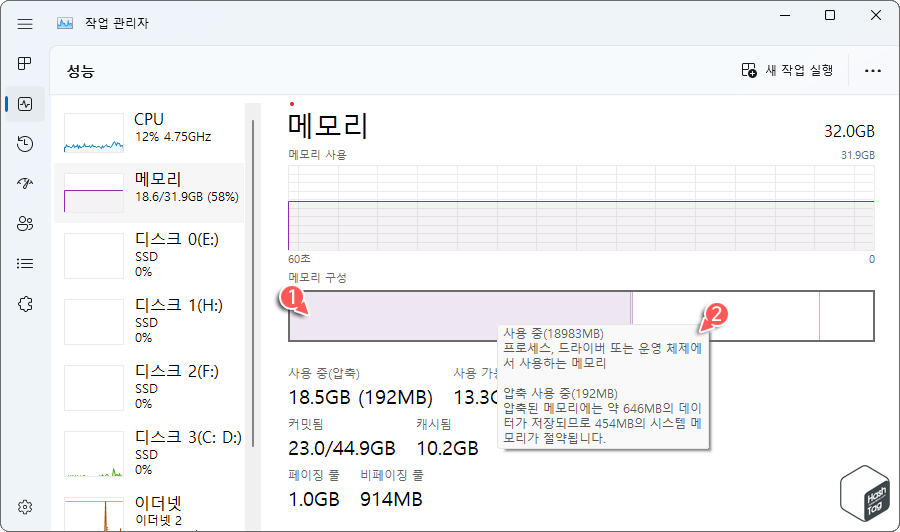Click the 성능 page title
Viewport: 900px width, 532px height.
point(80,71)
